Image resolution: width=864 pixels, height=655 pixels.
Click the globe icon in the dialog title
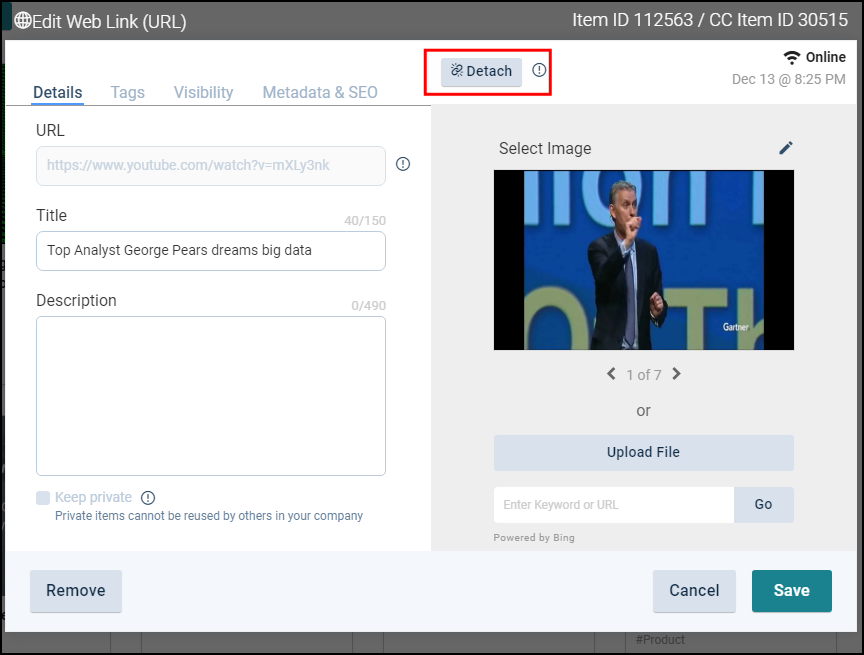[22, 21]
